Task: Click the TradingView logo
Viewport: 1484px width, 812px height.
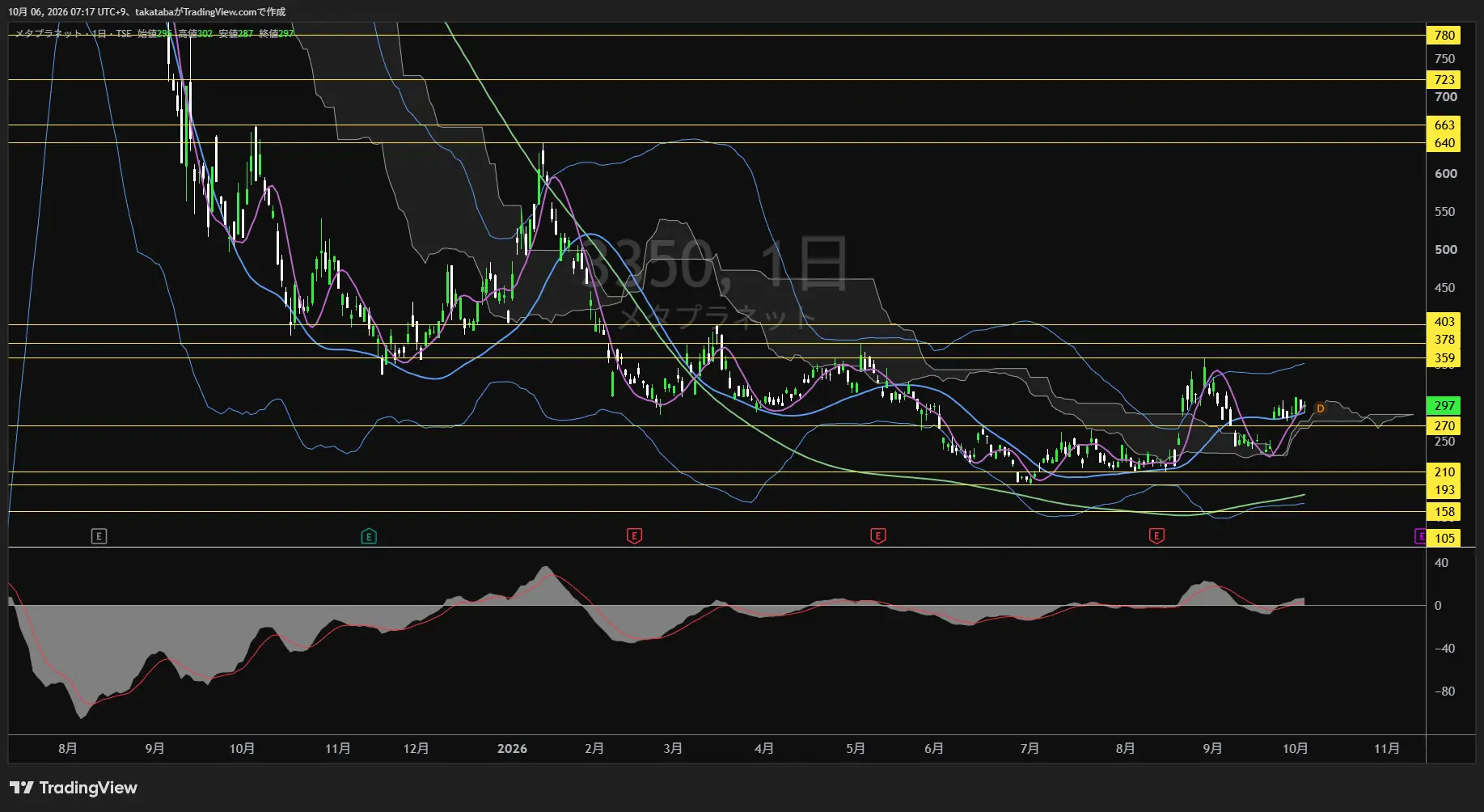Action: [74, 788]
